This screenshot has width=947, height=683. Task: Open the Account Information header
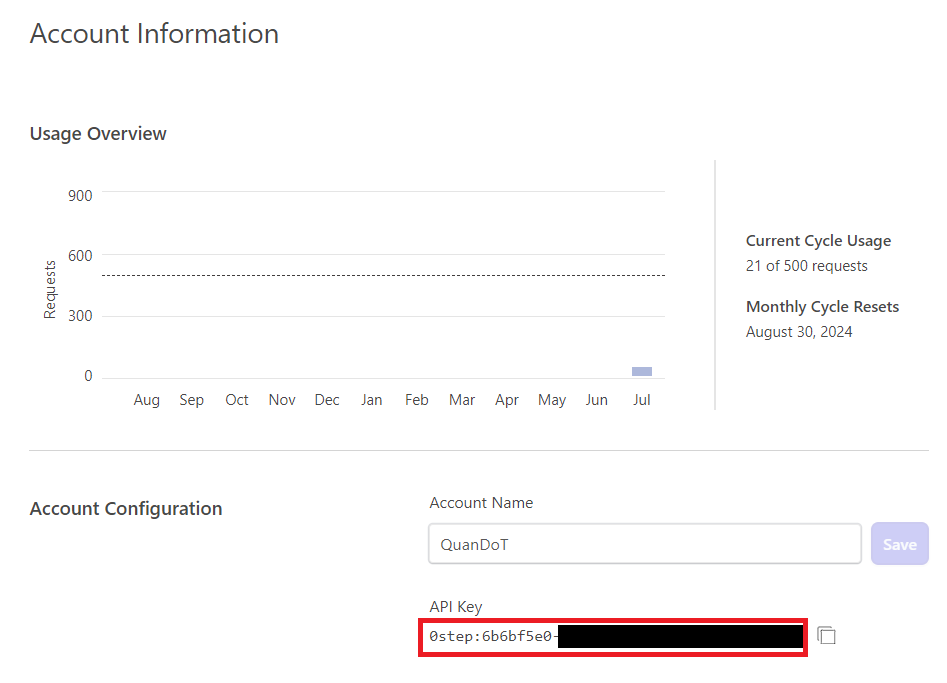pos(154,33)
